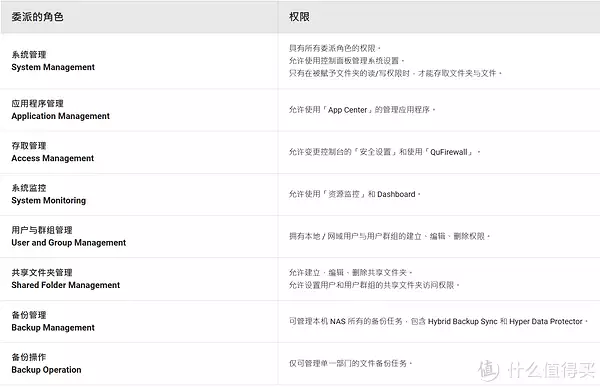Click User and Group Management role

[68, 242]
